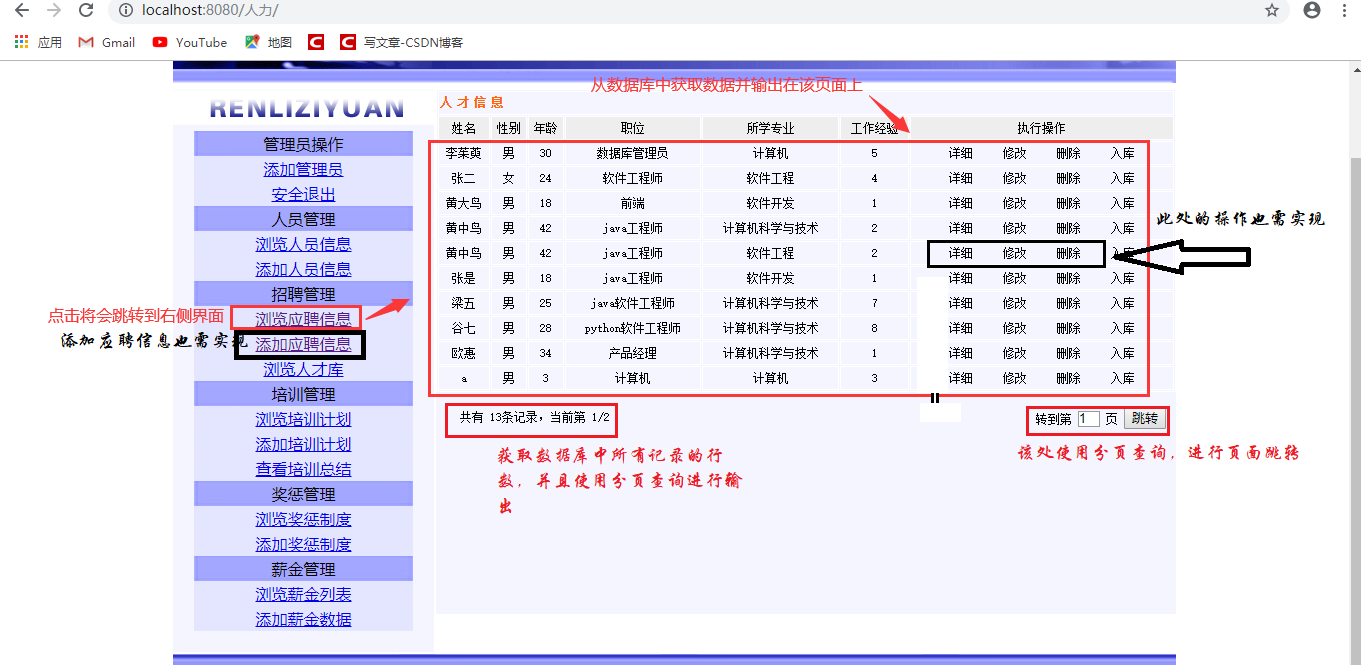Open the Gmail bookmark

pos(105,42)
